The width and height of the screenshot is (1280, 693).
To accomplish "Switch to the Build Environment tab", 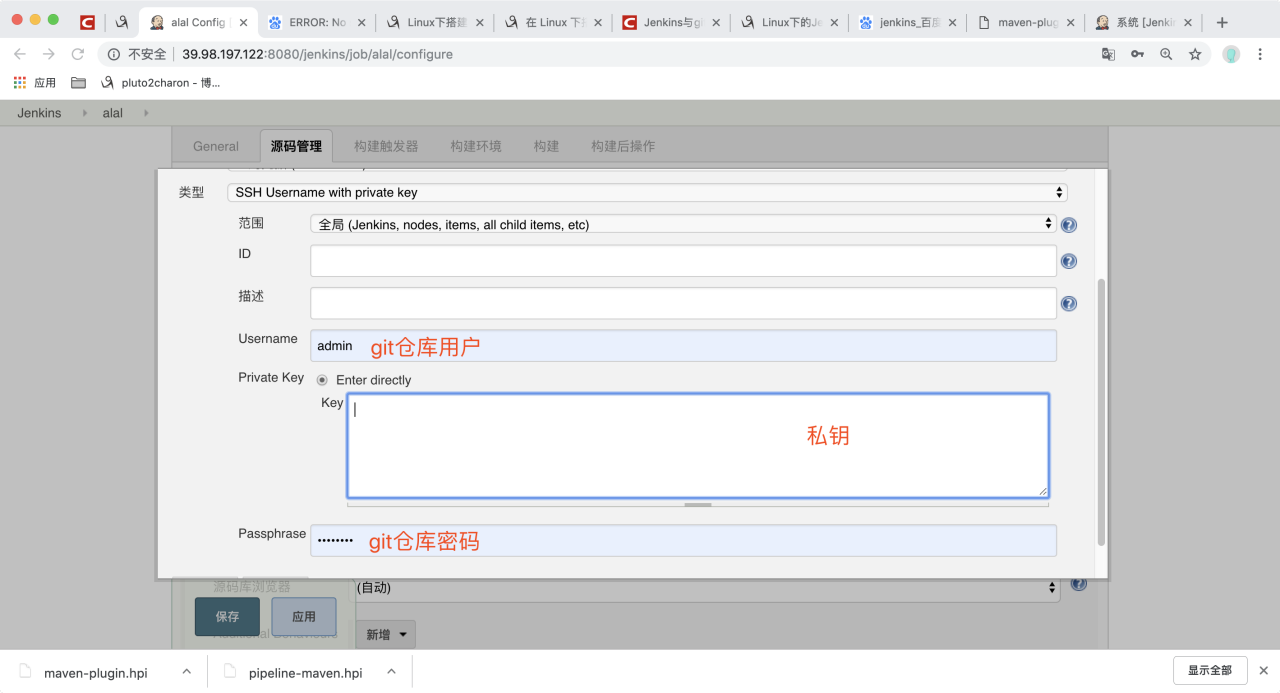I will coord(476,146).
